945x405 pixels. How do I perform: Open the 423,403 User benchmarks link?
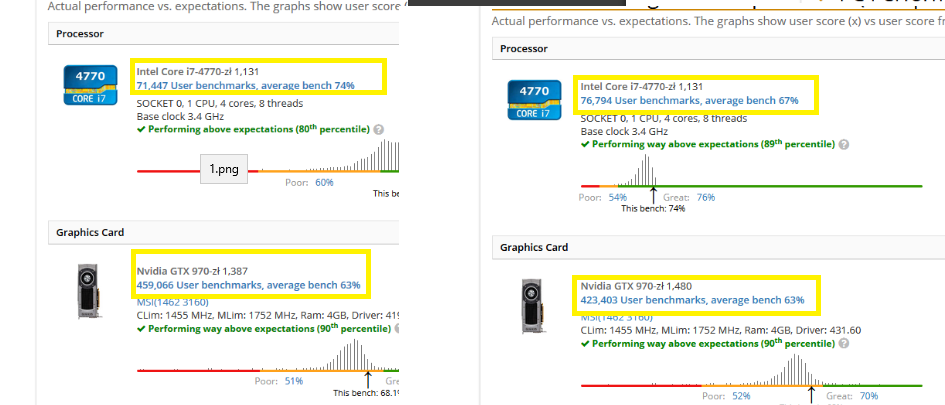click(x=692, y=300)
